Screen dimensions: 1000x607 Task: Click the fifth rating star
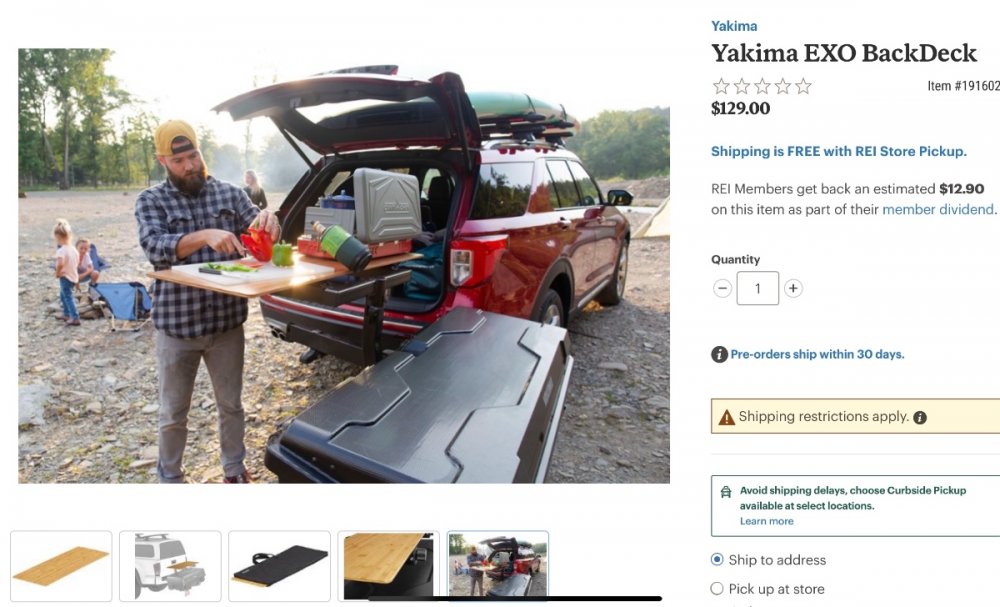(804, 86)
